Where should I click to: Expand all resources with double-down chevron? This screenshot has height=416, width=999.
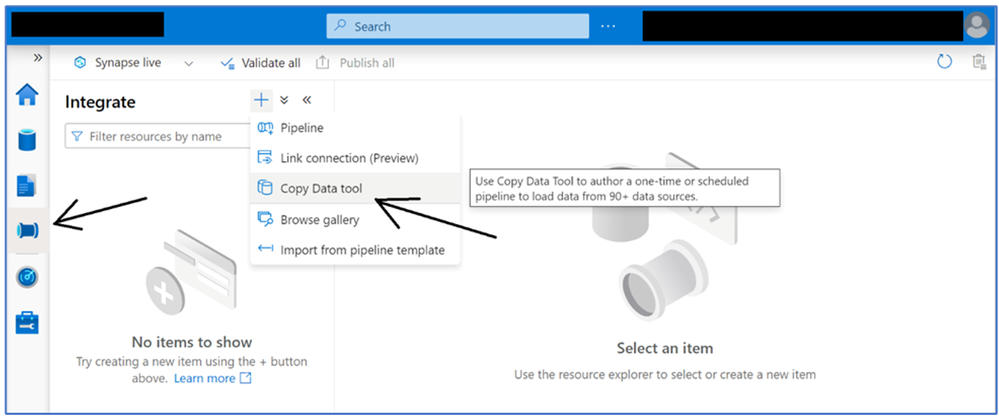tap(284, 100)
